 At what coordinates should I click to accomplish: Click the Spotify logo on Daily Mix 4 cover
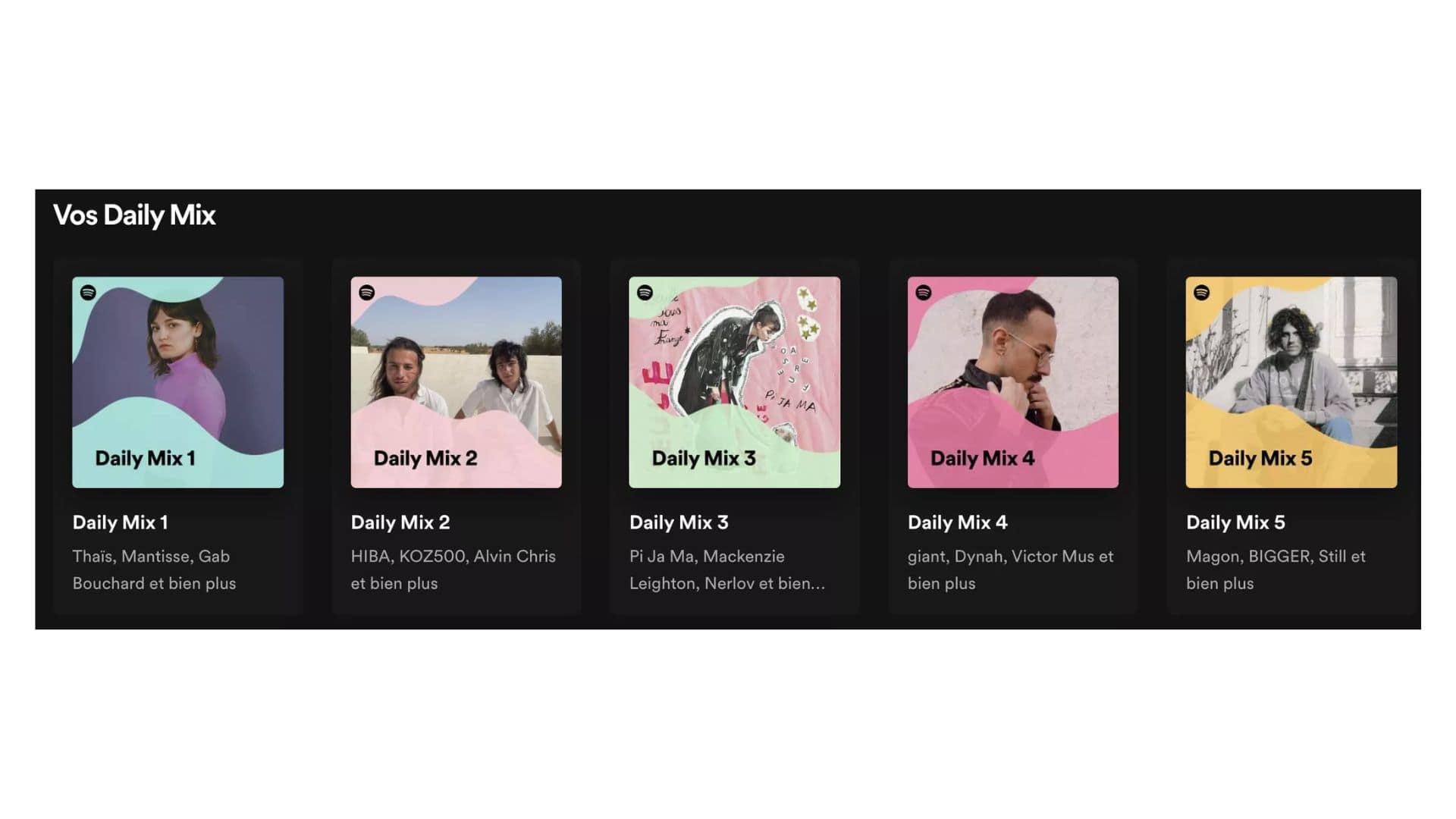pyautogui.click(x=924, y=293)
